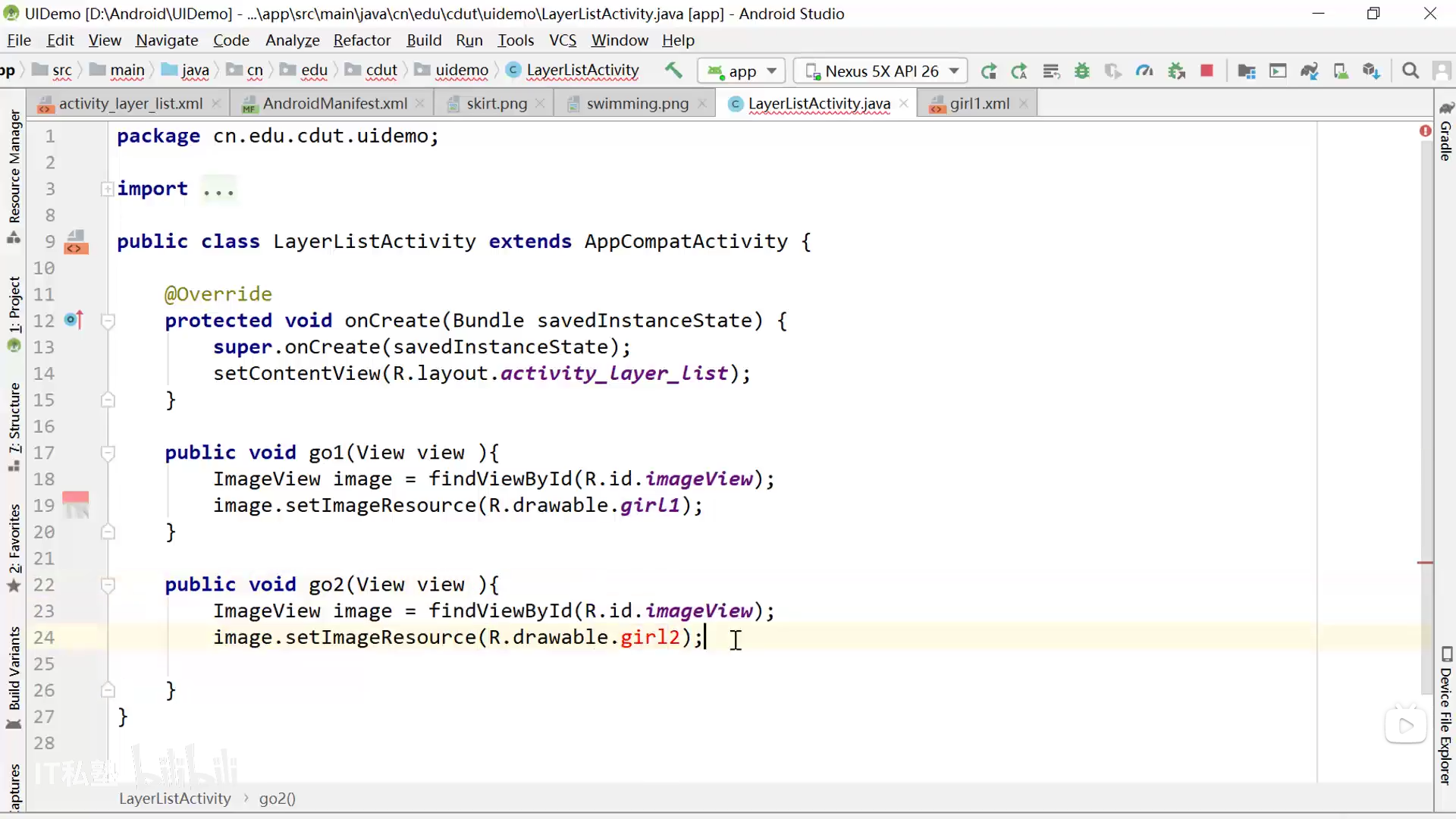Open the Profiler gauge icon
This screenshot has width=1456, height=819.
(x=1144, y=71)
